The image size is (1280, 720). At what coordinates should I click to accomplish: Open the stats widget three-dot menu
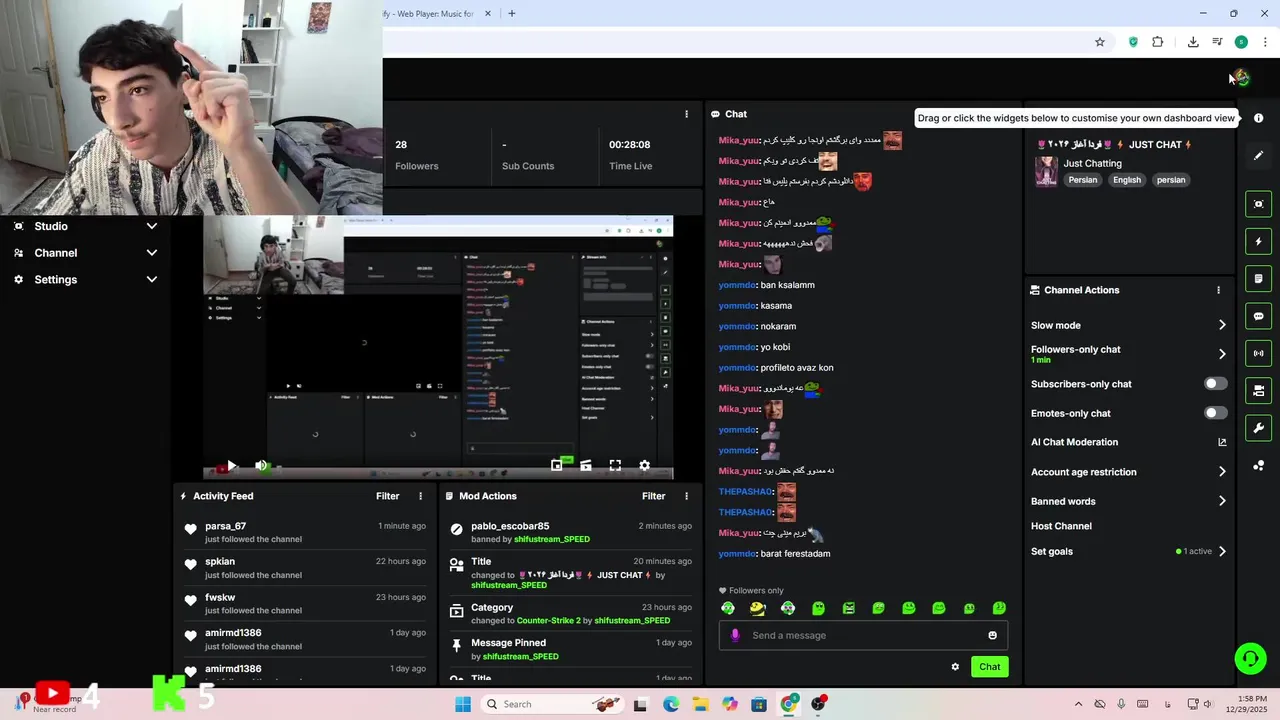(686, 114)
